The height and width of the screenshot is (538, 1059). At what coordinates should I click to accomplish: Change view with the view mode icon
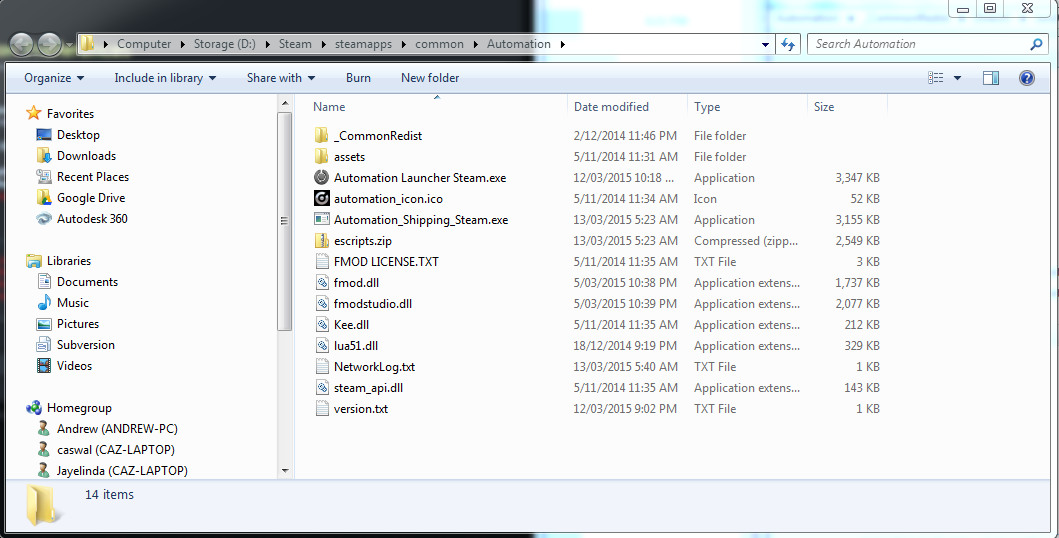click(936, 78)
